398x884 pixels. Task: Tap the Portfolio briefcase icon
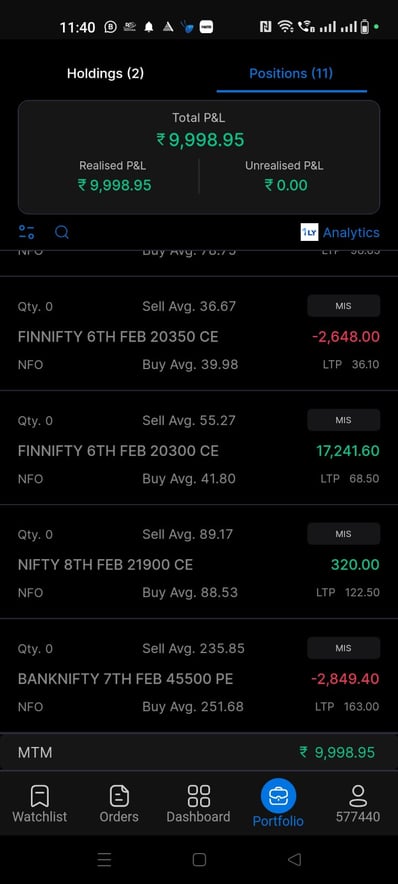(278, 795)
